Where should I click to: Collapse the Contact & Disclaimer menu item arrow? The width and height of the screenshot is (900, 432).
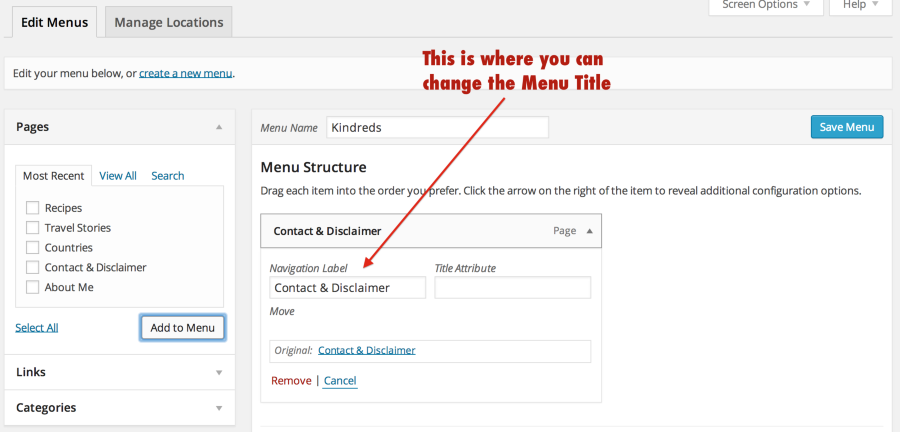pos(589,231)
